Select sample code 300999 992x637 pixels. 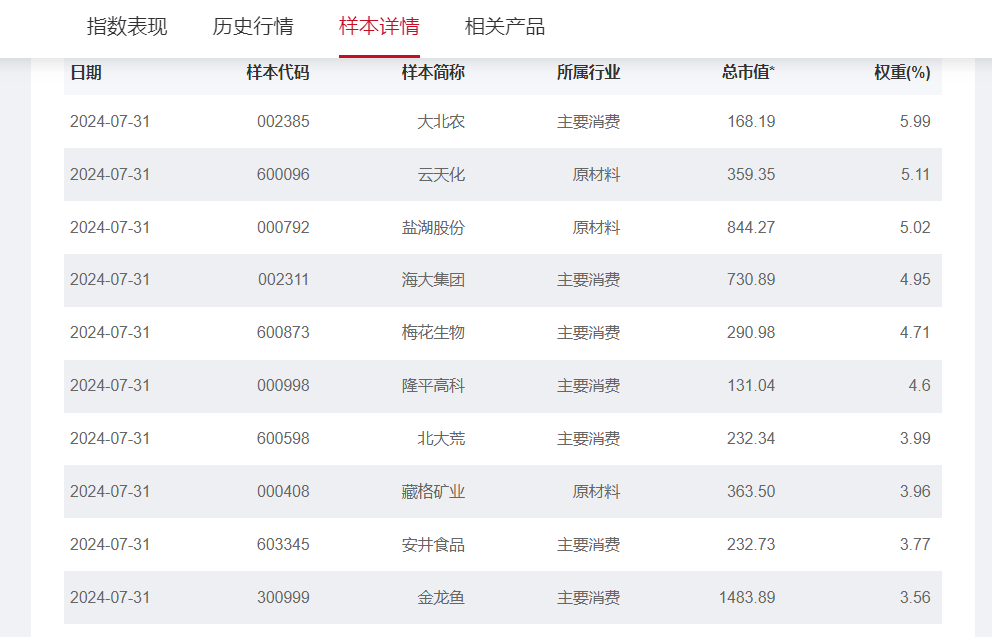tap(283, 598)
